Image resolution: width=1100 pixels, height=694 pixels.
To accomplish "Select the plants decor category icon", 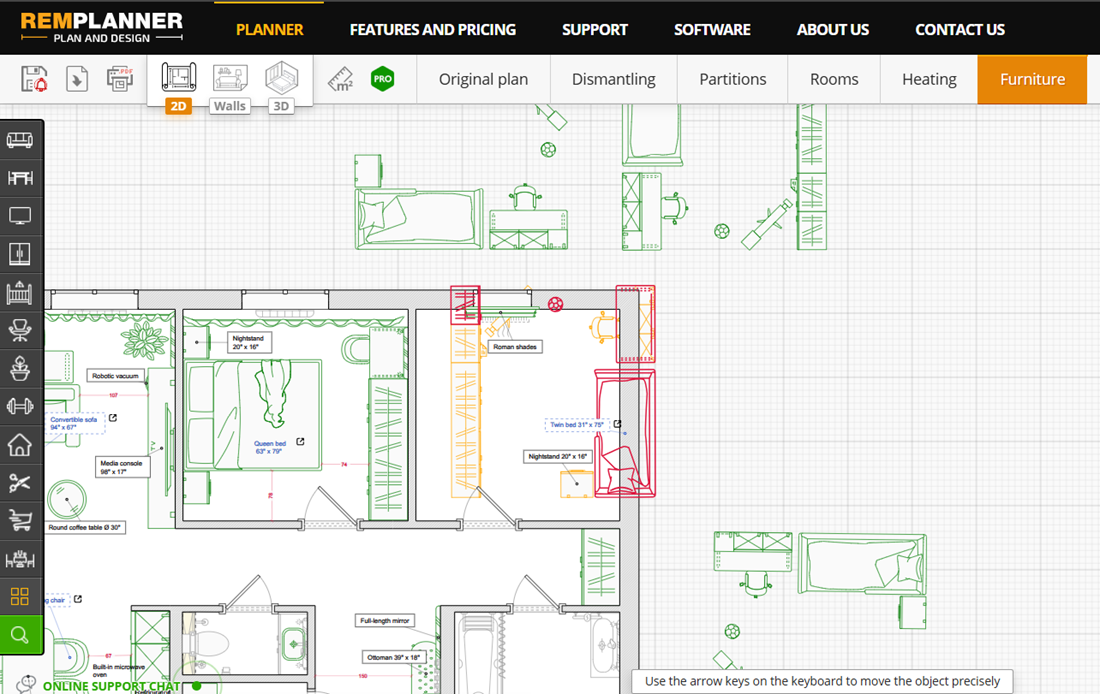I will tap(20, 367).
